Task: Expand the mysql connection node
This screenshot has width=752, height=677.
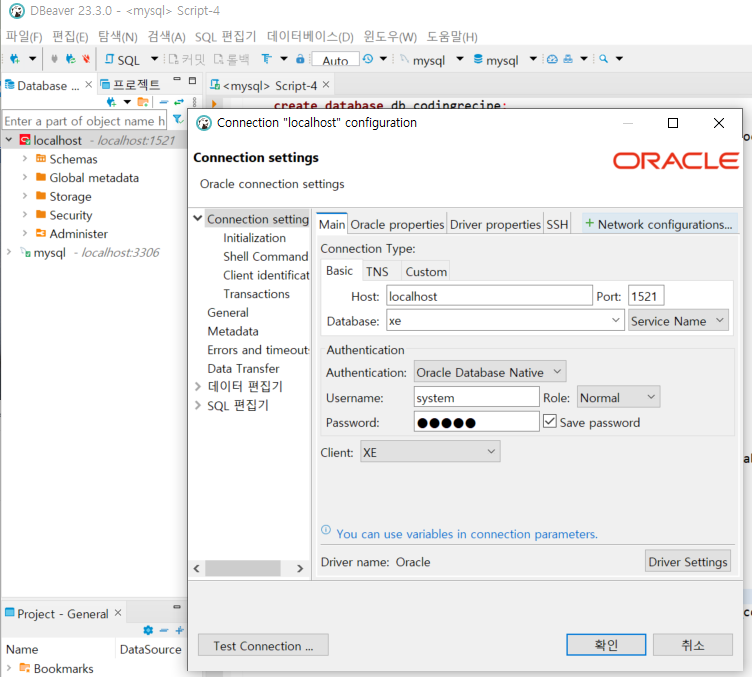Action: 9,252
